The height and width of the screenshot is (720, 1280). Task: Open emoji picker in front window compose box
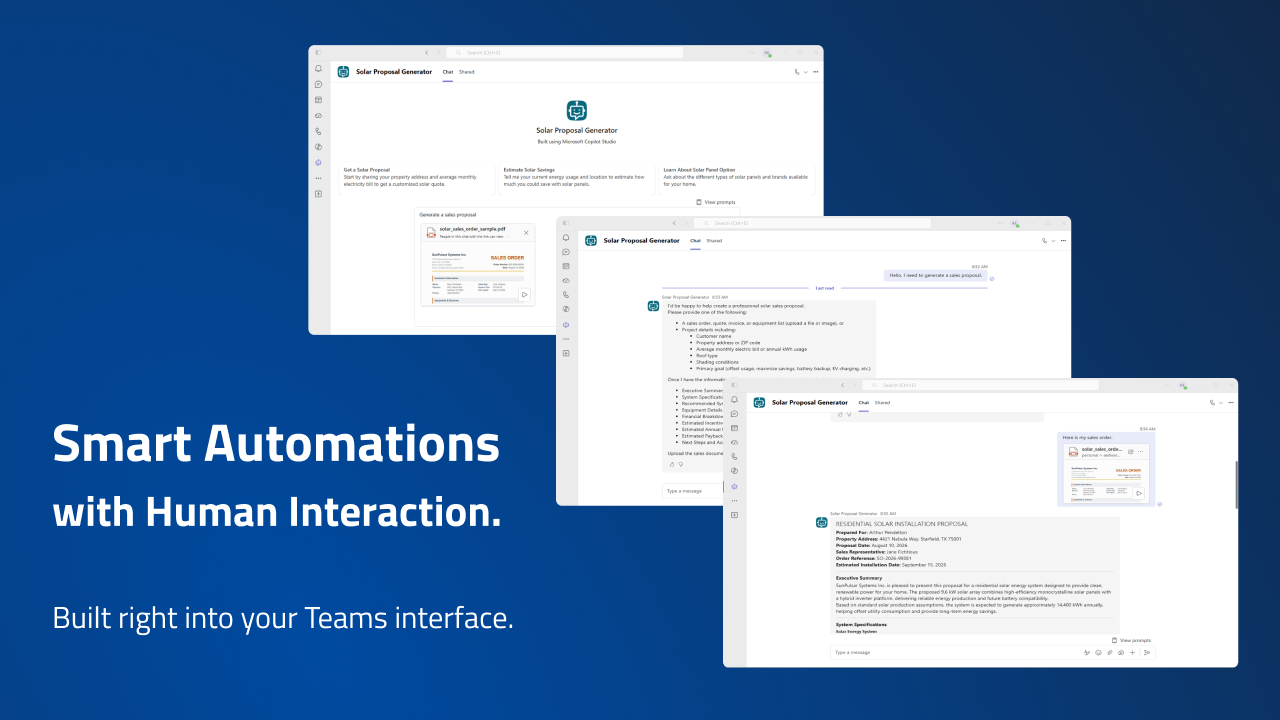pos(1098,652)
